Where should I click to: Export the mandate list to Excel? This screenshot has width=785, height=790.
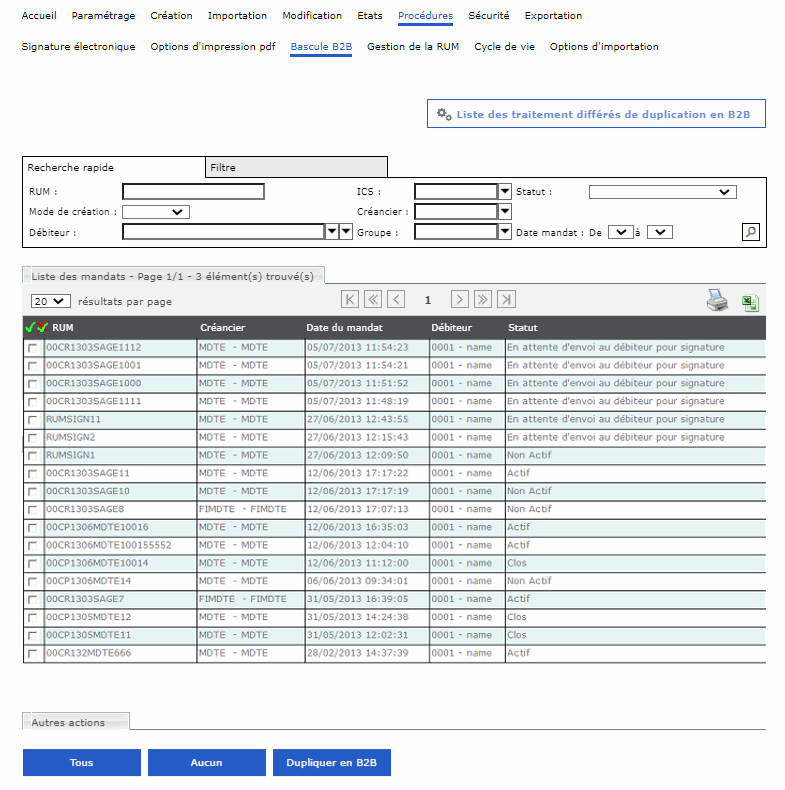tap(750, 301)
